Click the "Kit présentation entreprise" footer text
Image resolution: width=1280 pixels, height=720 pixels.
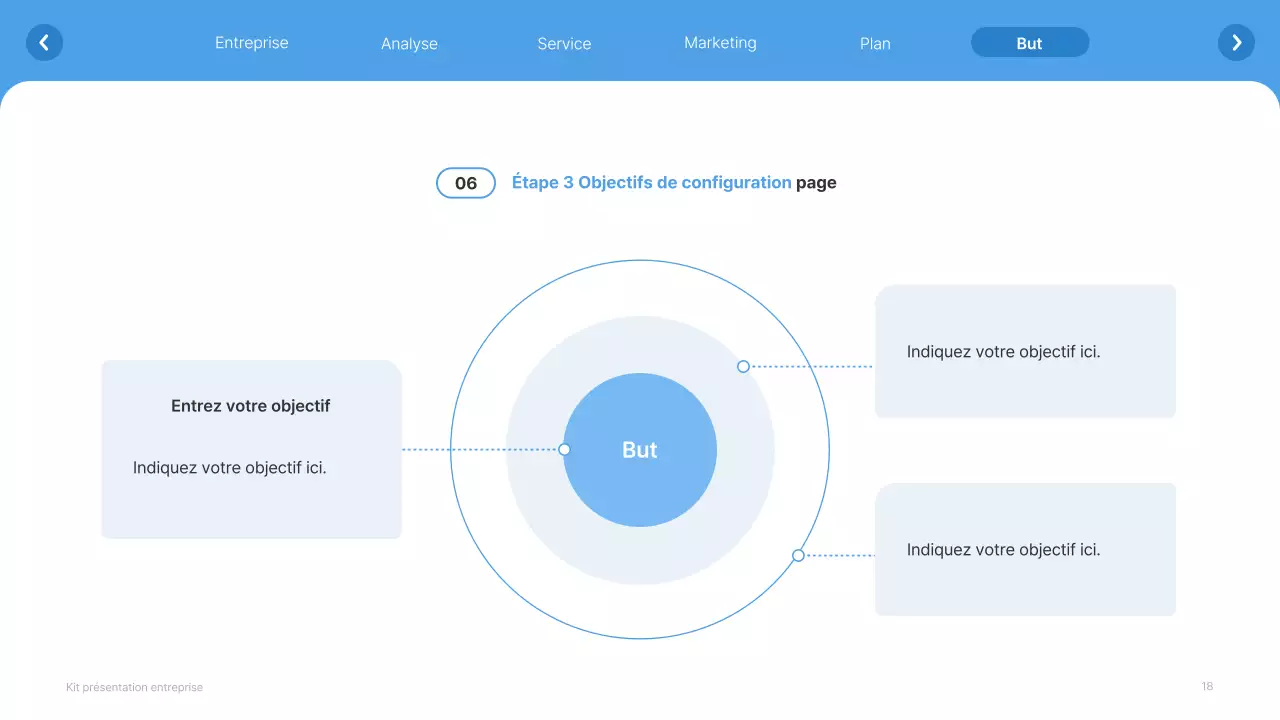[134, 687]
